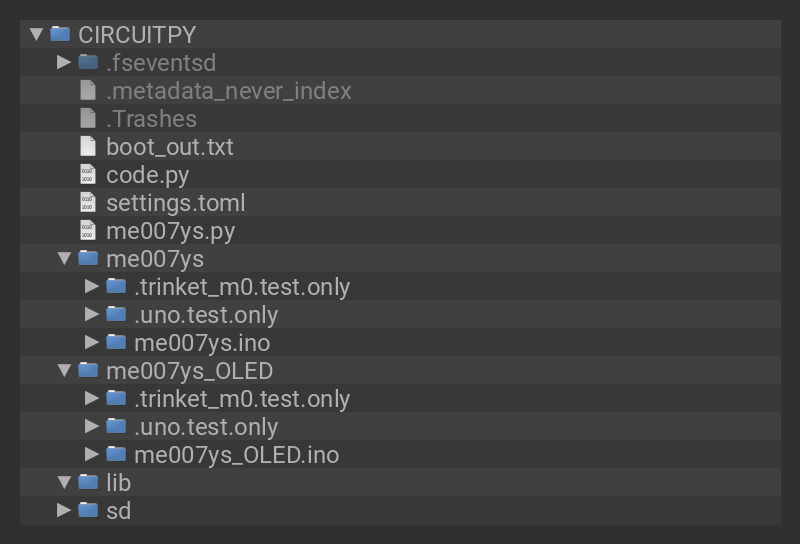The height and width of the screenshot is (544, 800).
Task: Collapse the me007ys_OLED folder
Action: [64, 371]
